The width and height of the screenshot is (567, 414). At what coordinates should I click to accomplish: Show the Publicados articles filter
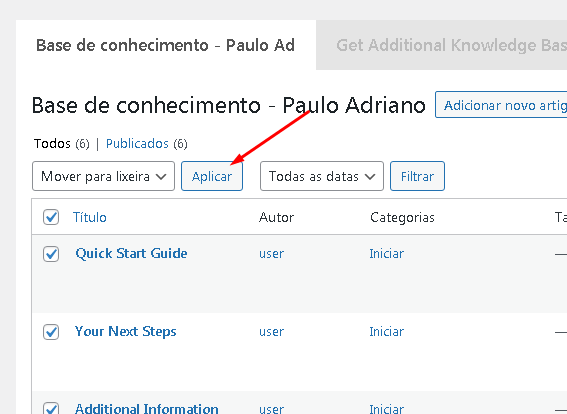tap(137, 144)
